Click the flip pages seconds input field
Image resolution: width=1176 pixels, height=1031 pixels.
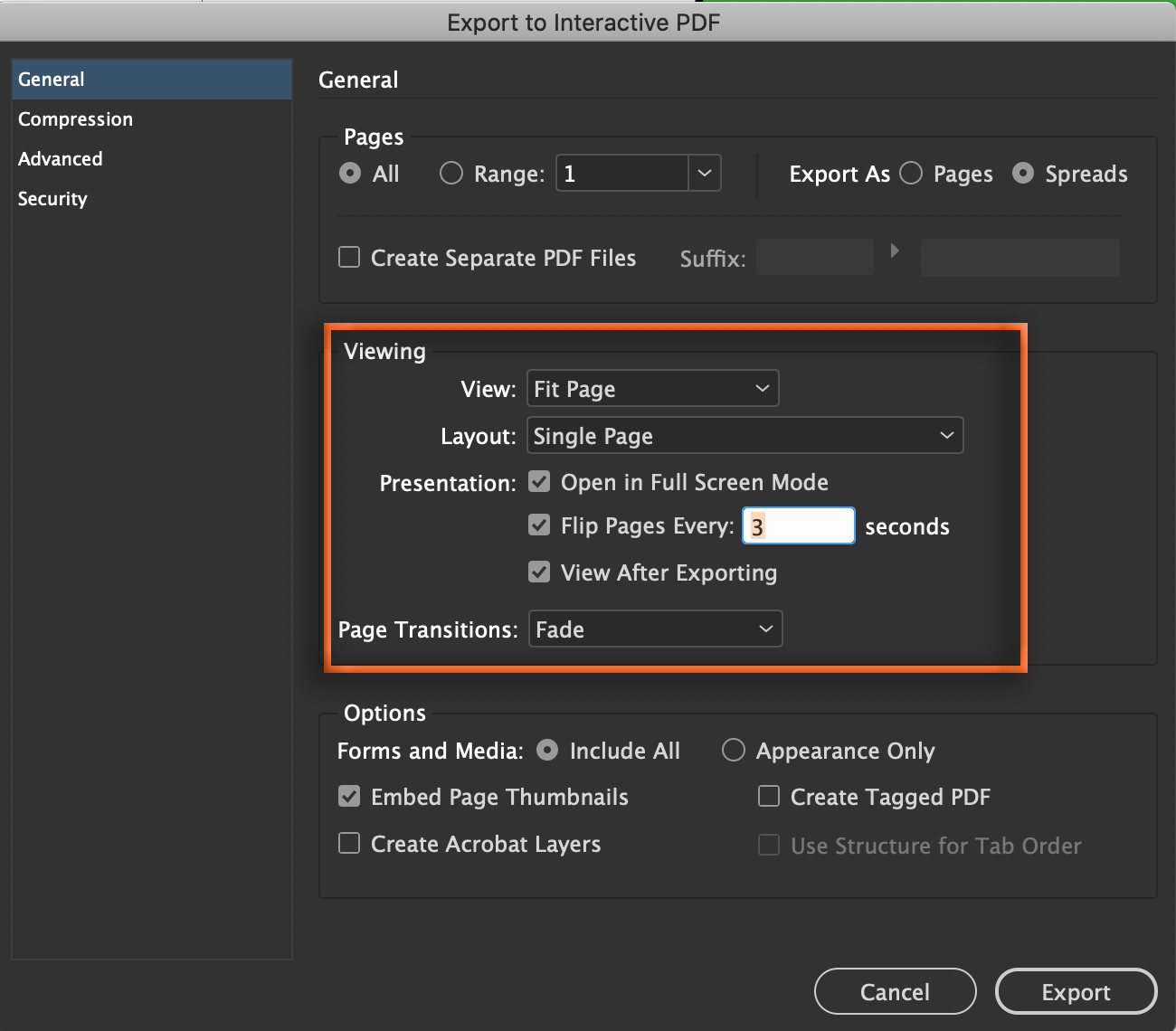click(x=798, y=525)
